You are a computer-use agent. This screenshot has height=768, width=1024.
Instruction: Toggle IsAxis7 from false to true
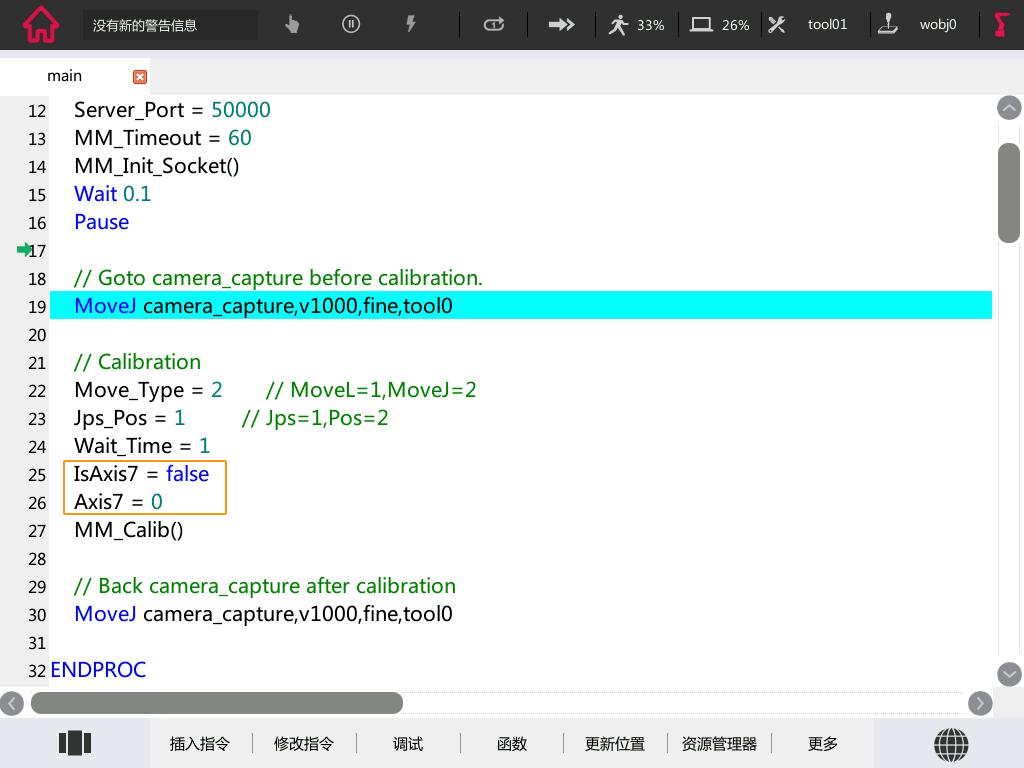click(x=187, y=473)
